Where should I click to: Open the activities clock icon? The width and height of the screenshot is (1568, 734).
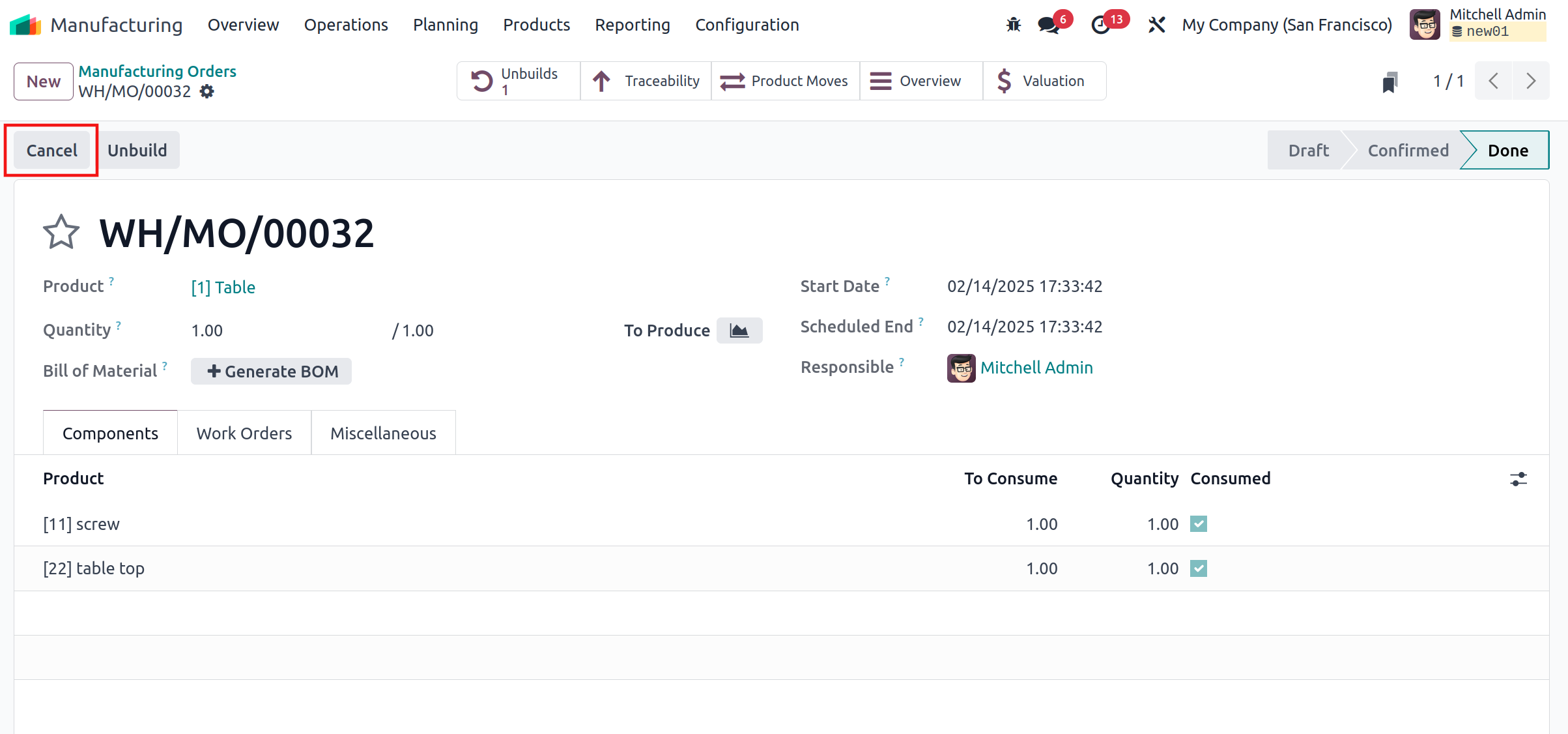(1101, 25)
